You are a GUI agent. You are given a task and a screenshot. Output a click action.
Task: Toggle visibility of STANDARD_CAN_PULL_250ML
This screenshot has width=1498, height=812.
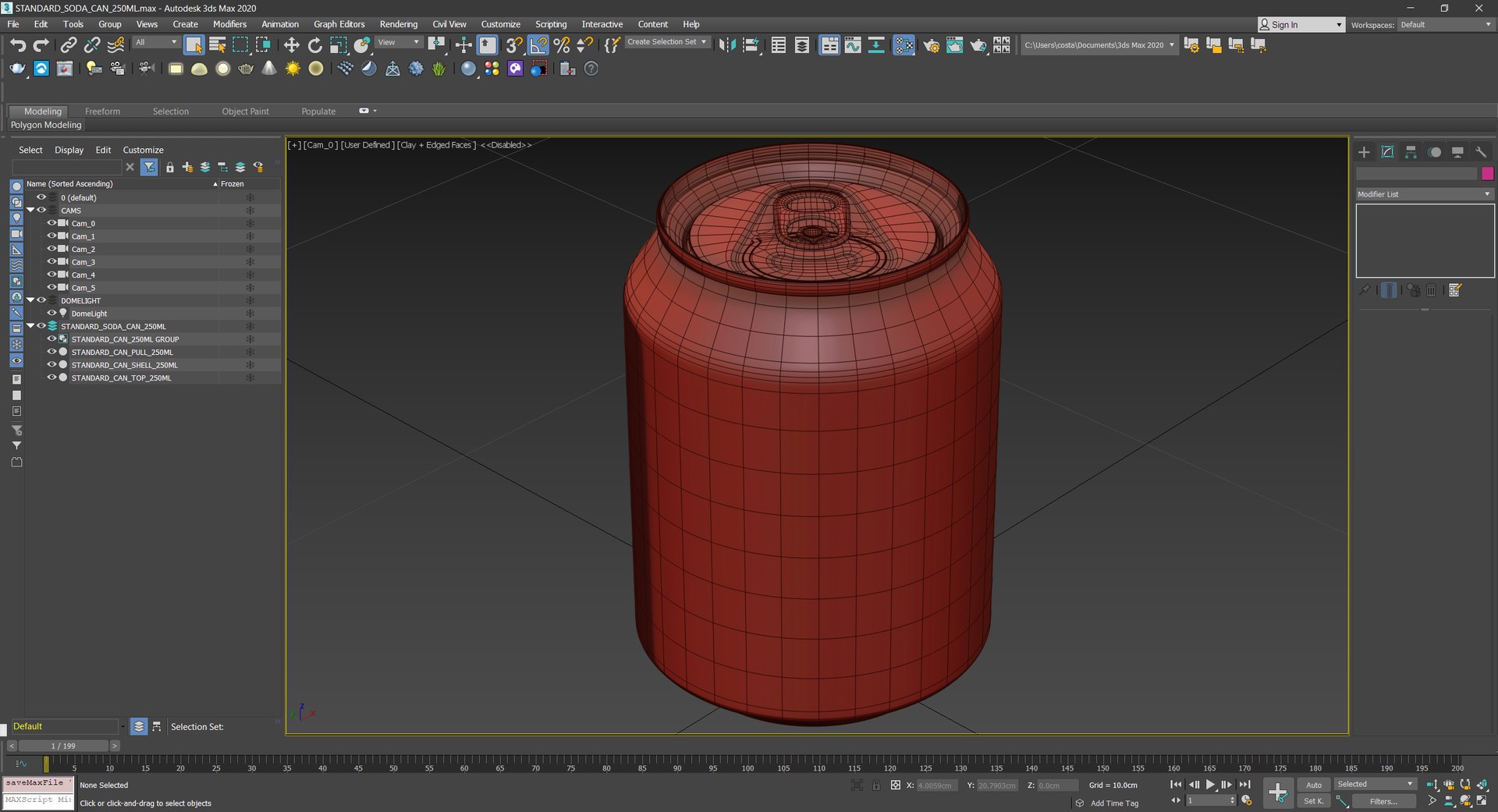click(x=51, y=352)
